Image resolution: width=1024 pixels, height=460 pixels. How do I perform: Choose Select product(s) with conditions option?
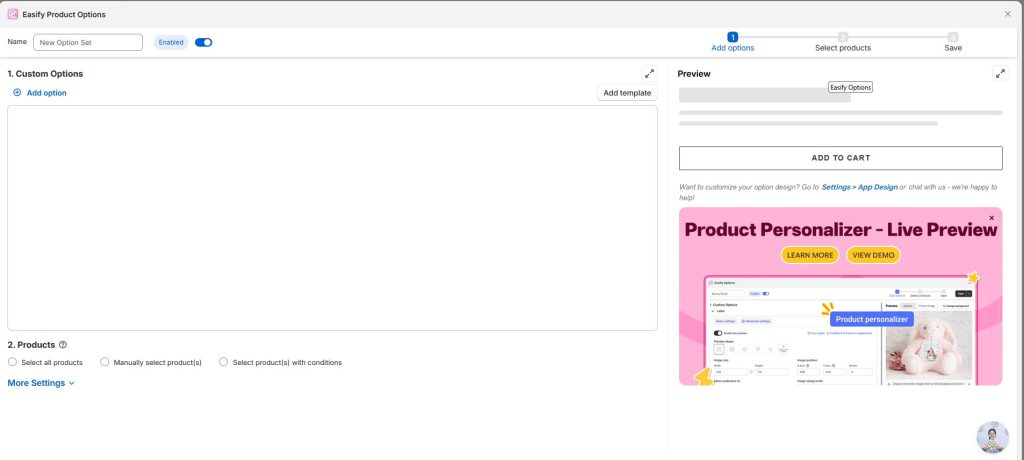click(x=223, y=362)
